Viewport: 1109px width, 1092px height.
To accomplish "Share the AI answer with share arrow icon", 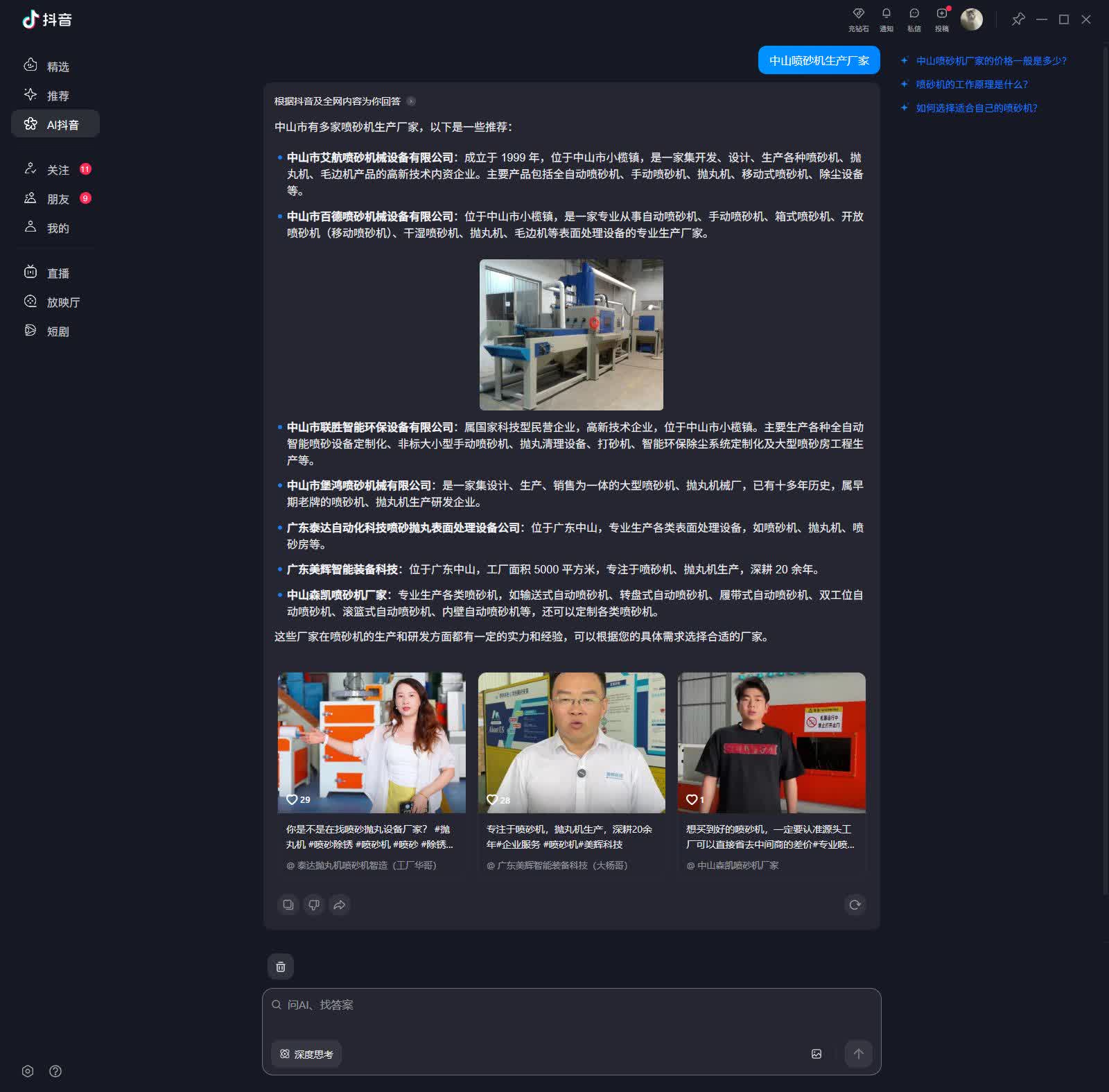I will (340, 904).
